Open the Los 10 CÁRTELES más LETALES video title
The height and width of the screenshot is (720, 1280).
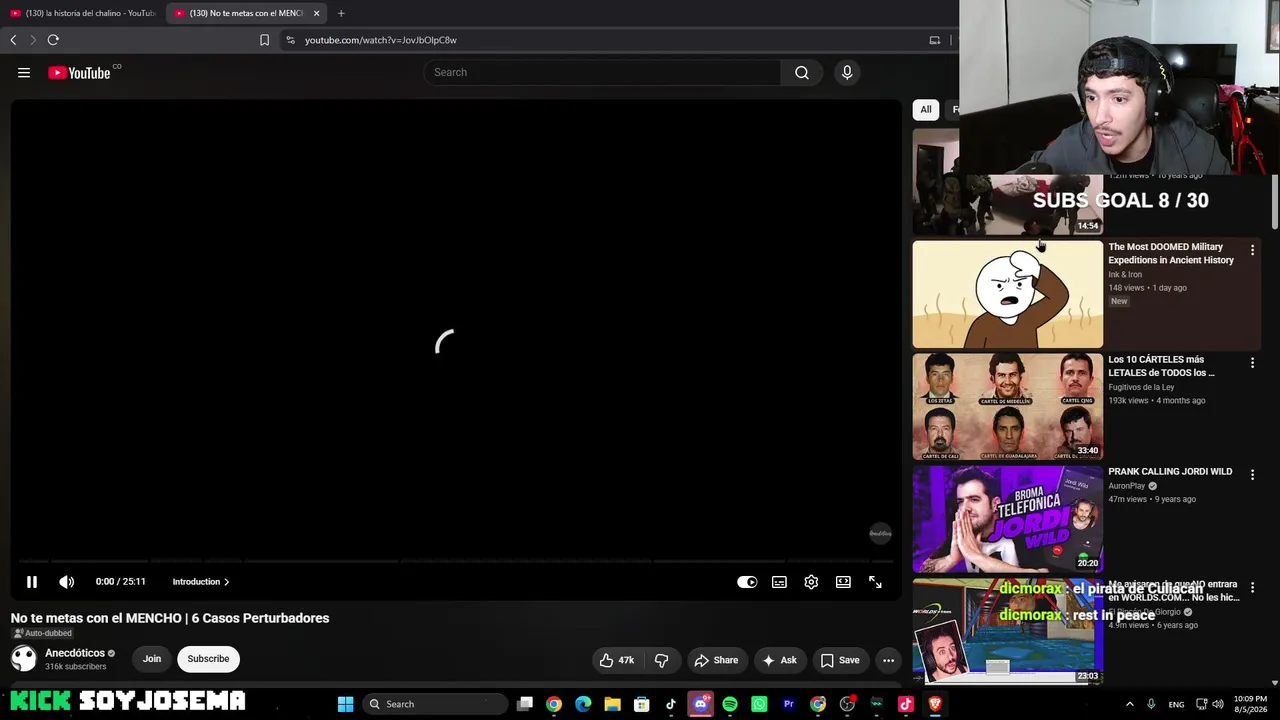click(1161, 366)
